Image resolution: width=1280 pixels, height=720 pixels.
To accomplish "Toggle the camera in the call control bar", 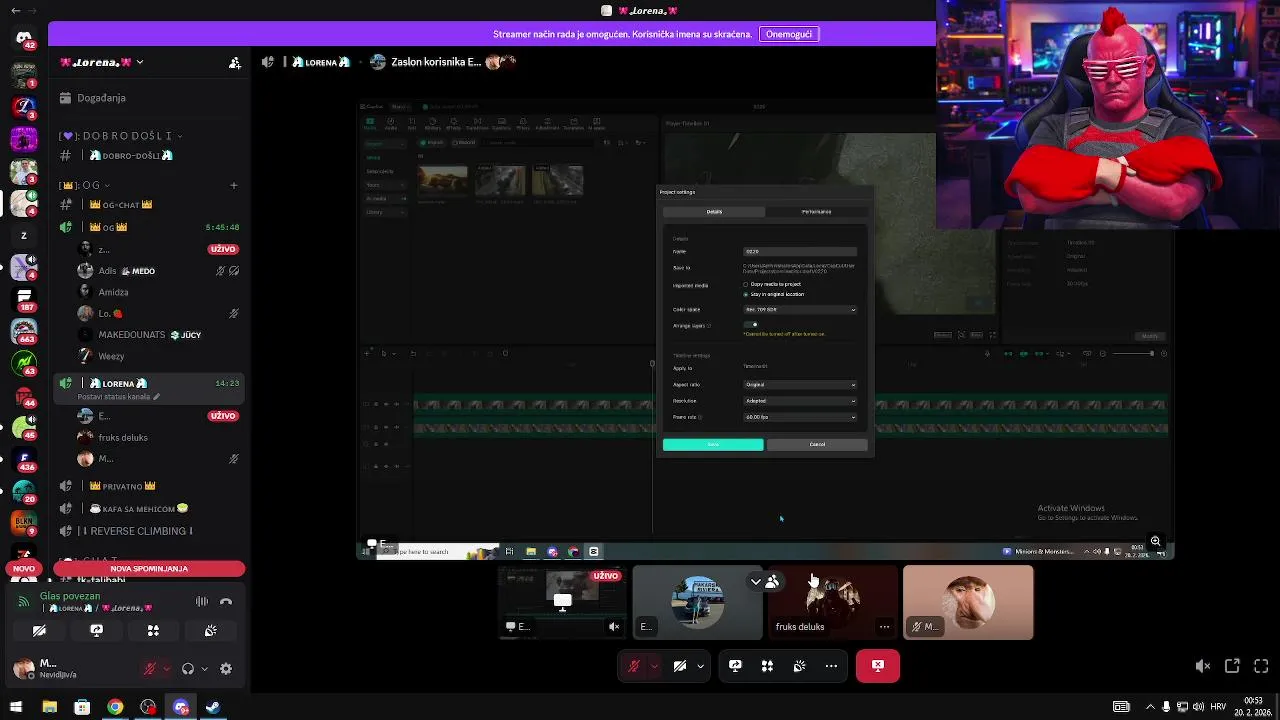I will pyautogui.click(x=680, y=666).
